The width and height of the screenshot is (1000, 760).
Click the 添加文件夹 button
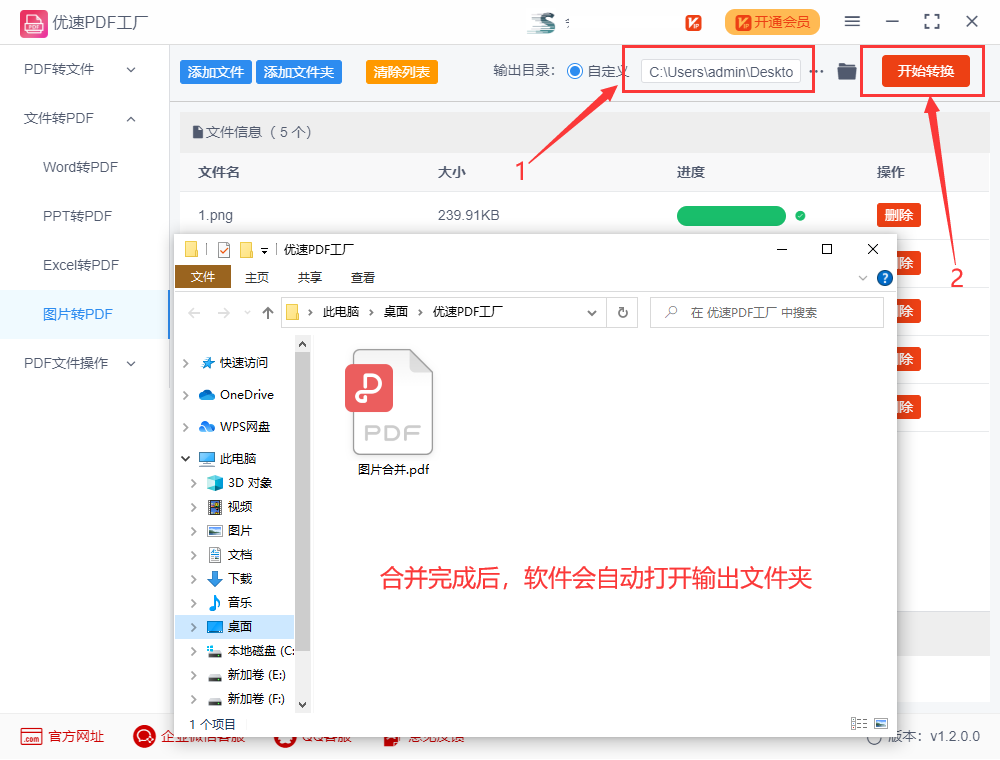299,72
